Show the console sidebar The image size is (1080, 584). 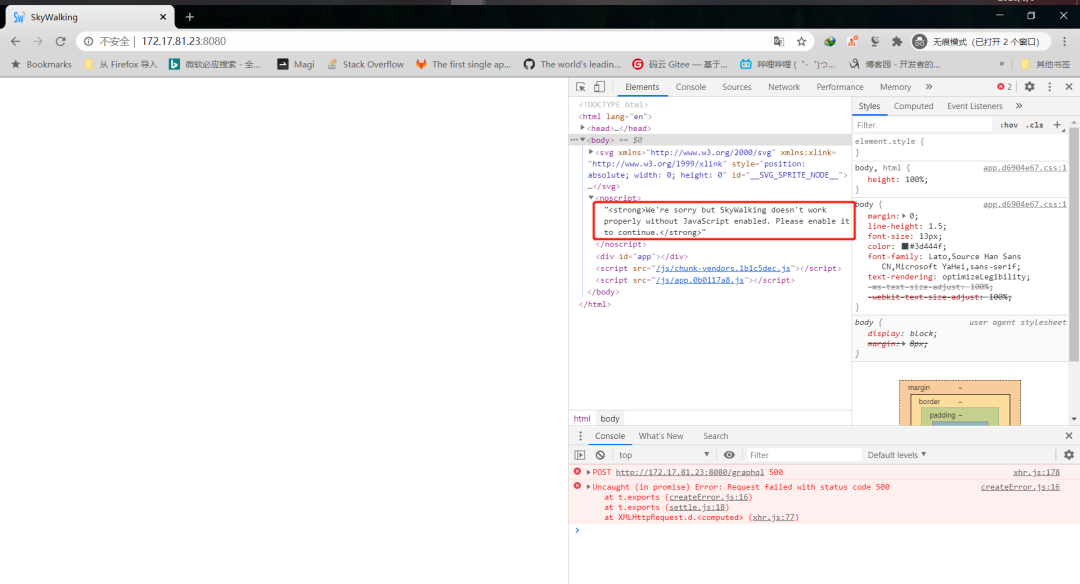[x=580, y=455]
